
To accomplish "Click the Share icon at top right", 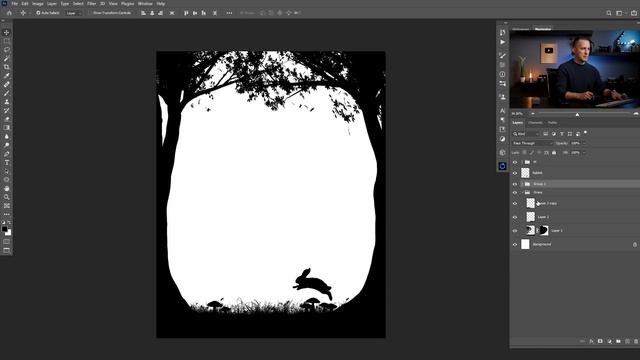I will (x=633, y=13).
